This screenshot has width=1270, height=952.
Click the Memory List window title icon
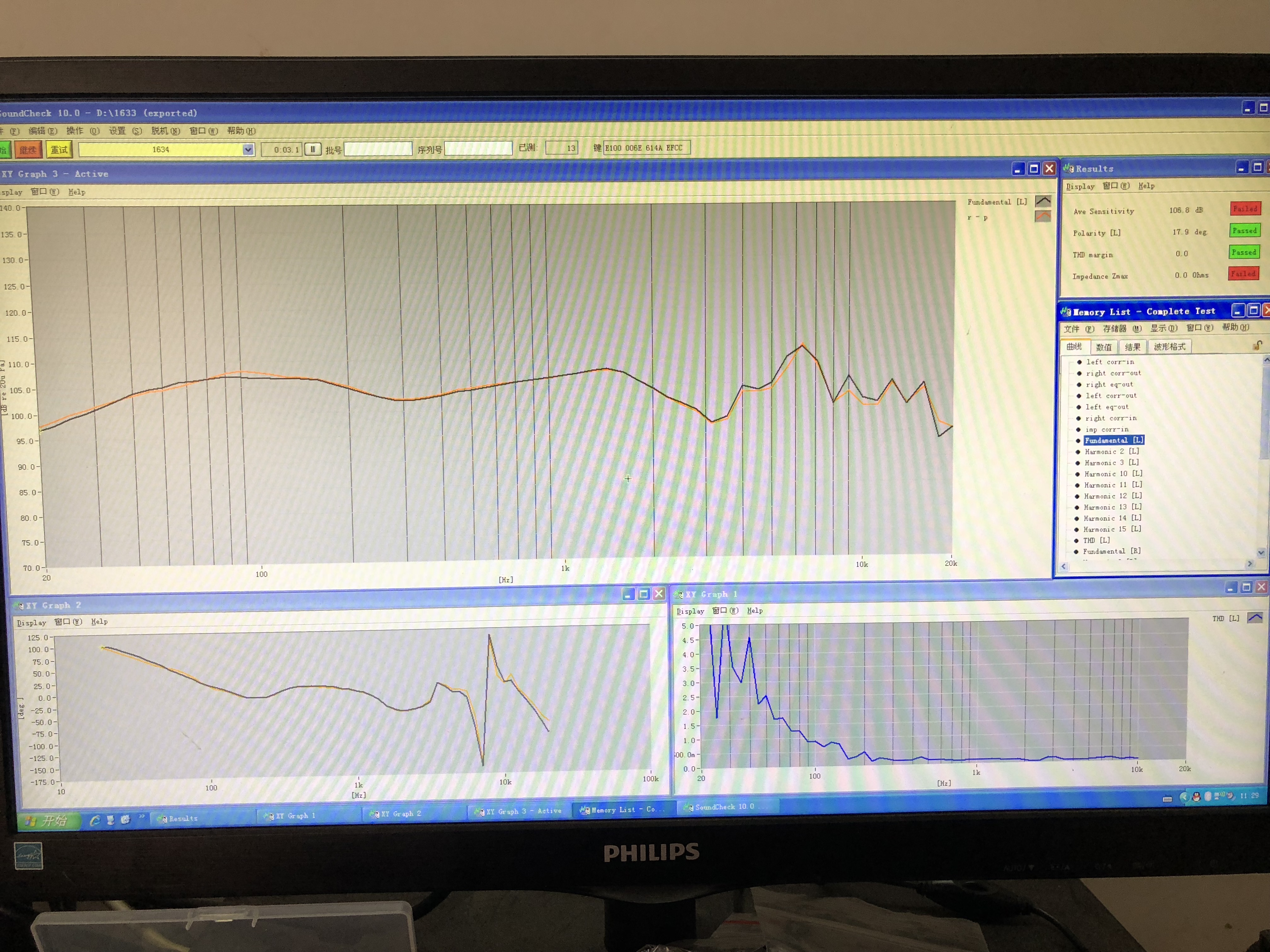(x=1066, y=312)
